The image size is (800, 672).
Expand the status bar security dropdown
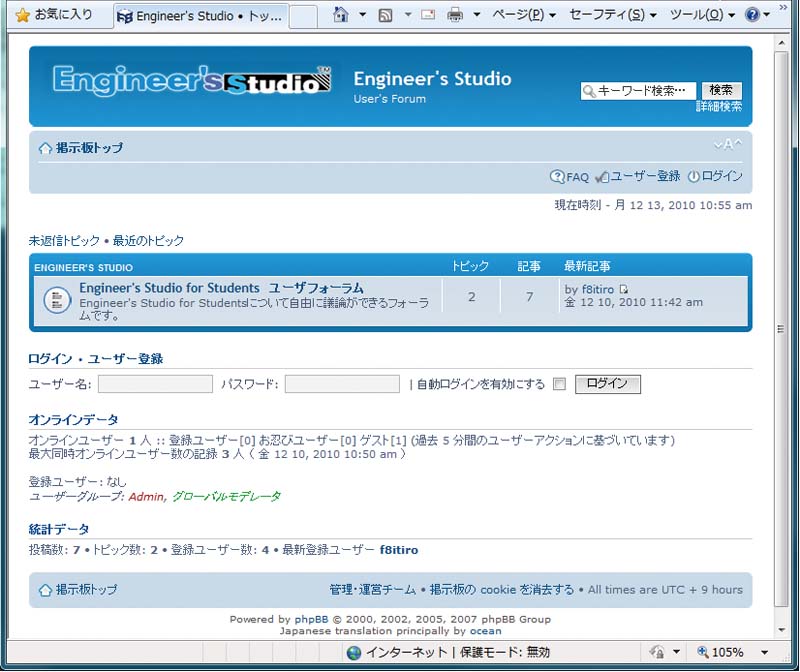pos(677,652)
